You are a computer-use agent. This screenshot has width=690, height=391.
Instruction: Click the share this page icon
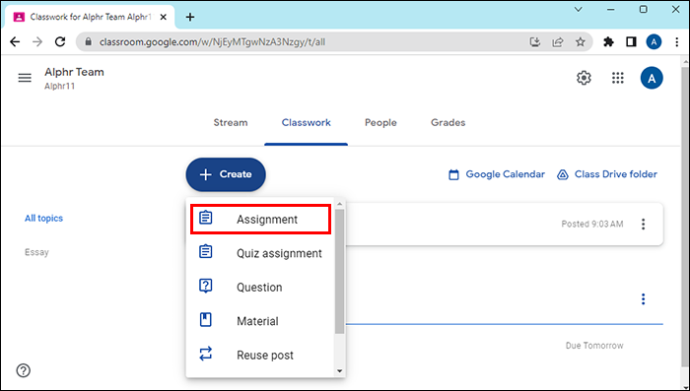click(558, 42)
